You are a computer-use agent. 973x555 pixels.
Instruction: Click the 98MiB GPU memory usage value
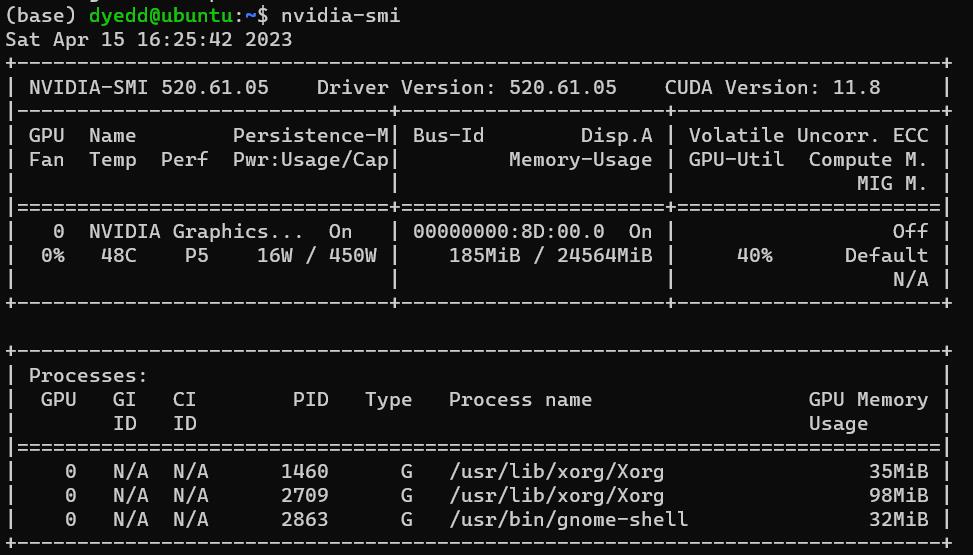[898, 495]
